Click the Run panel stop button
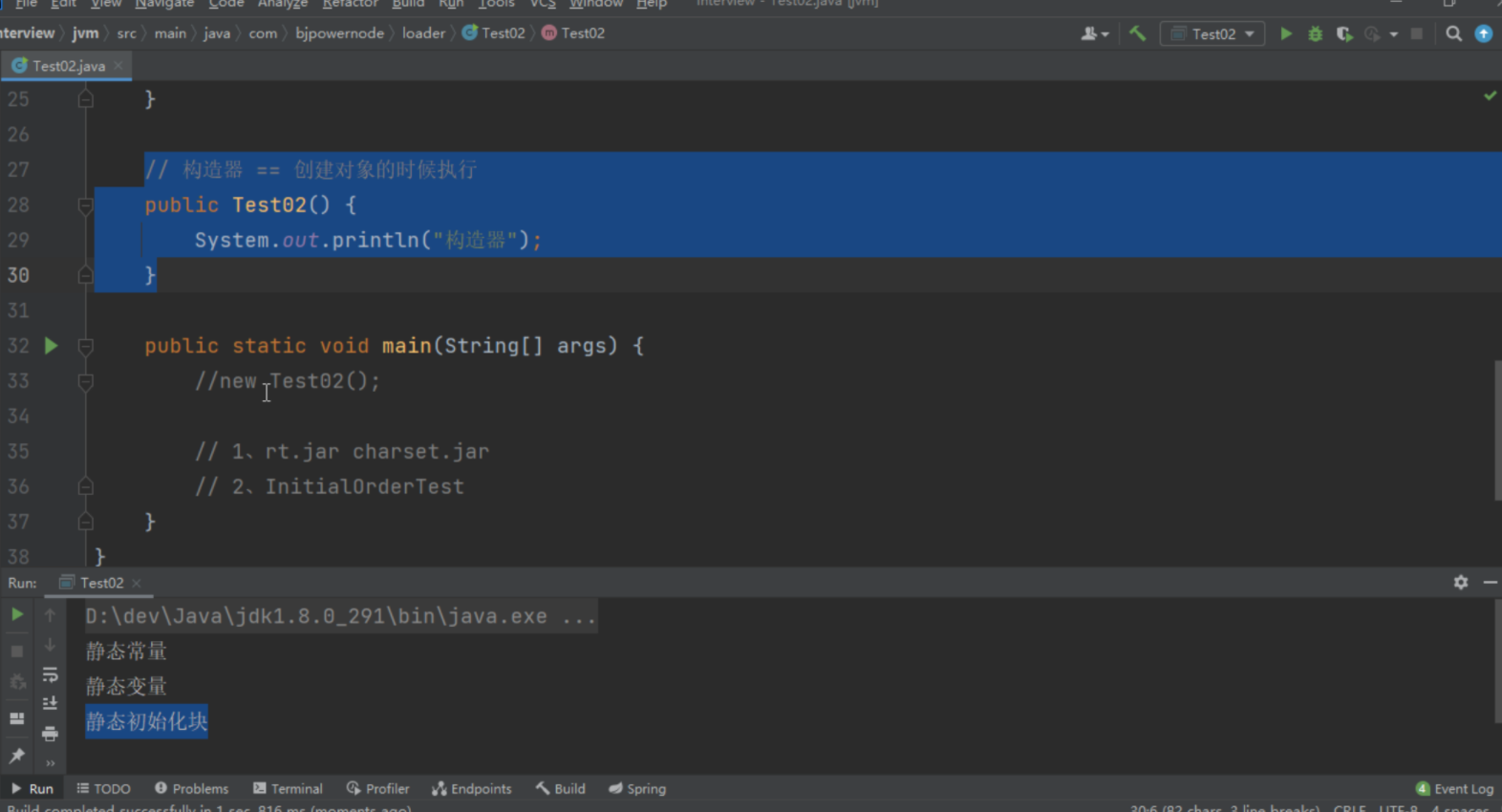Screen dimensions: 1502x812 tap(17, 651)
